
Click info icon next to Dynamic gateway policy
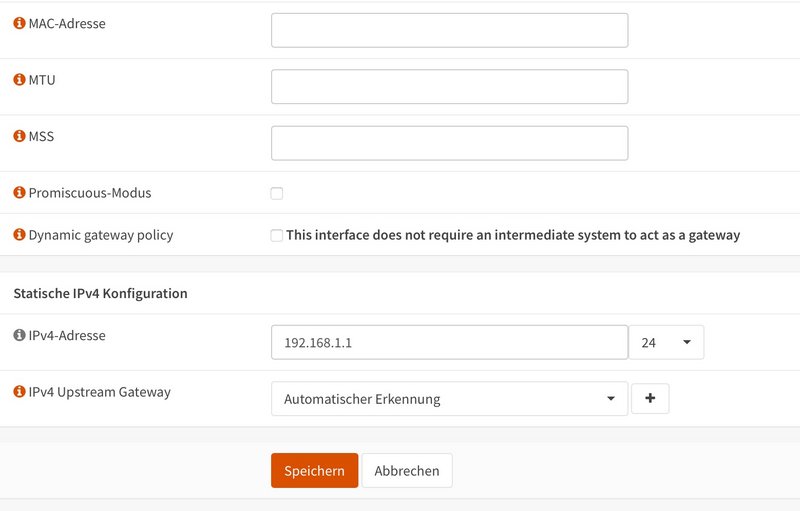pos(19,234)
